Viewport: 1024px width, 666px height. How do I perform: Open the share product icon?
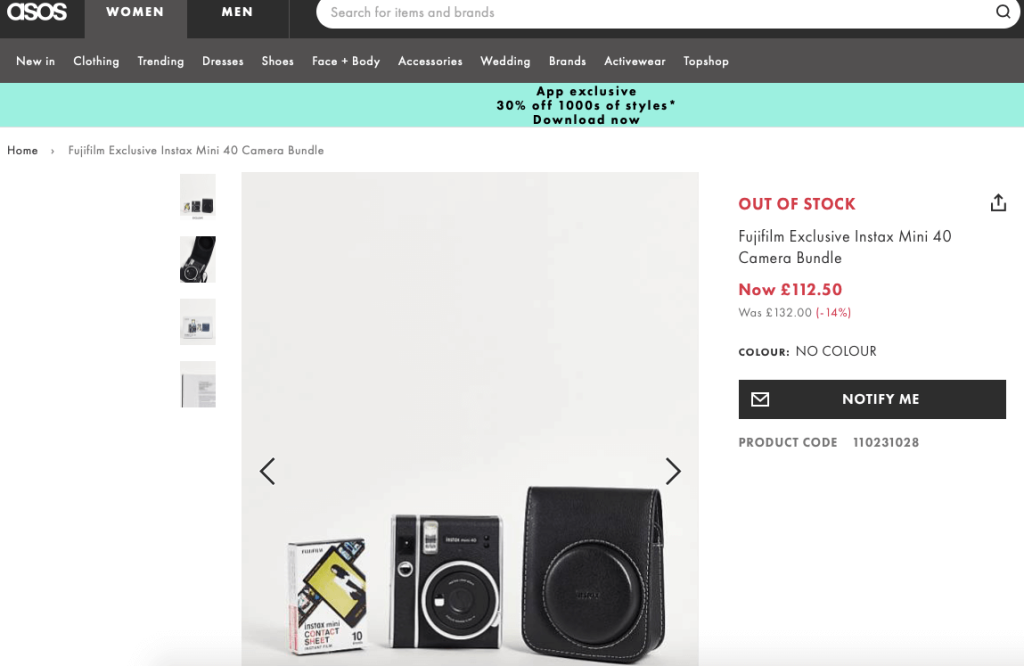[x=998, y=202]
